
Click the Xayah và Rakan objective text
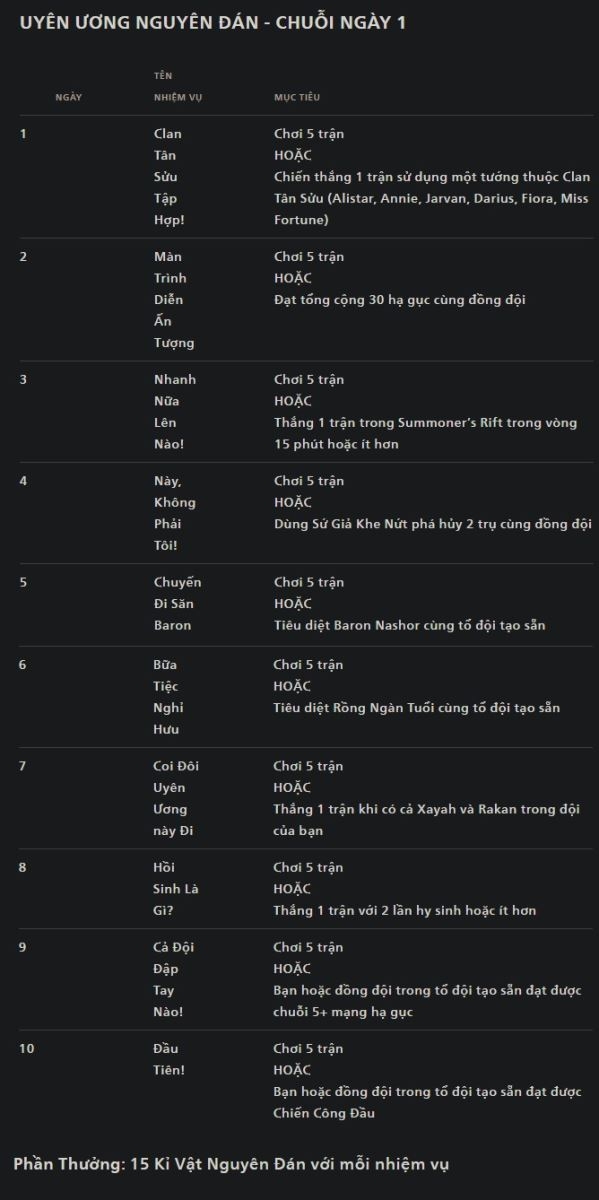(427, 820)
